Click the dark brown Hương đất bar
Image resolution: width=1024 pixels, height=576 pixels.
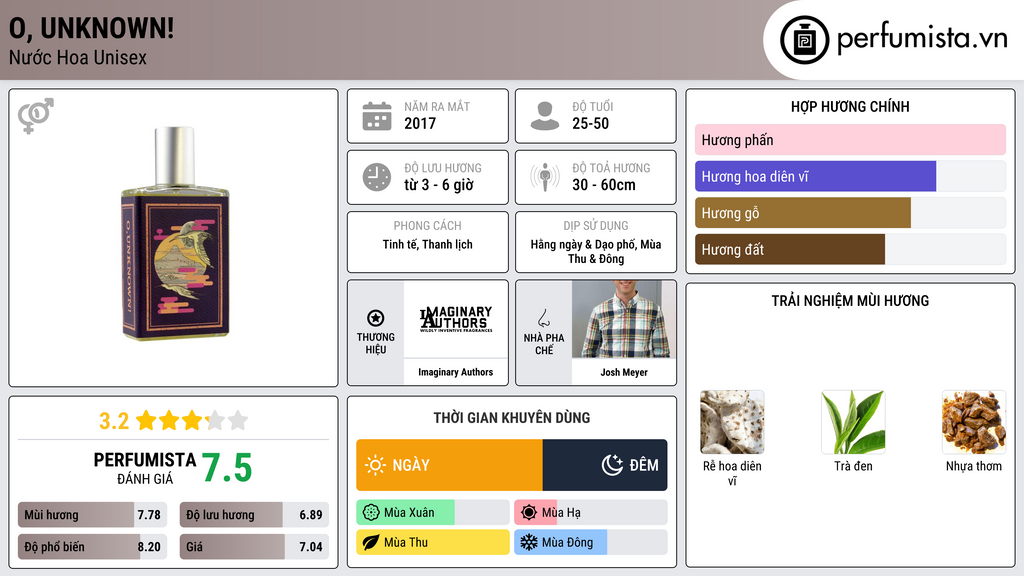click(790, 249)
